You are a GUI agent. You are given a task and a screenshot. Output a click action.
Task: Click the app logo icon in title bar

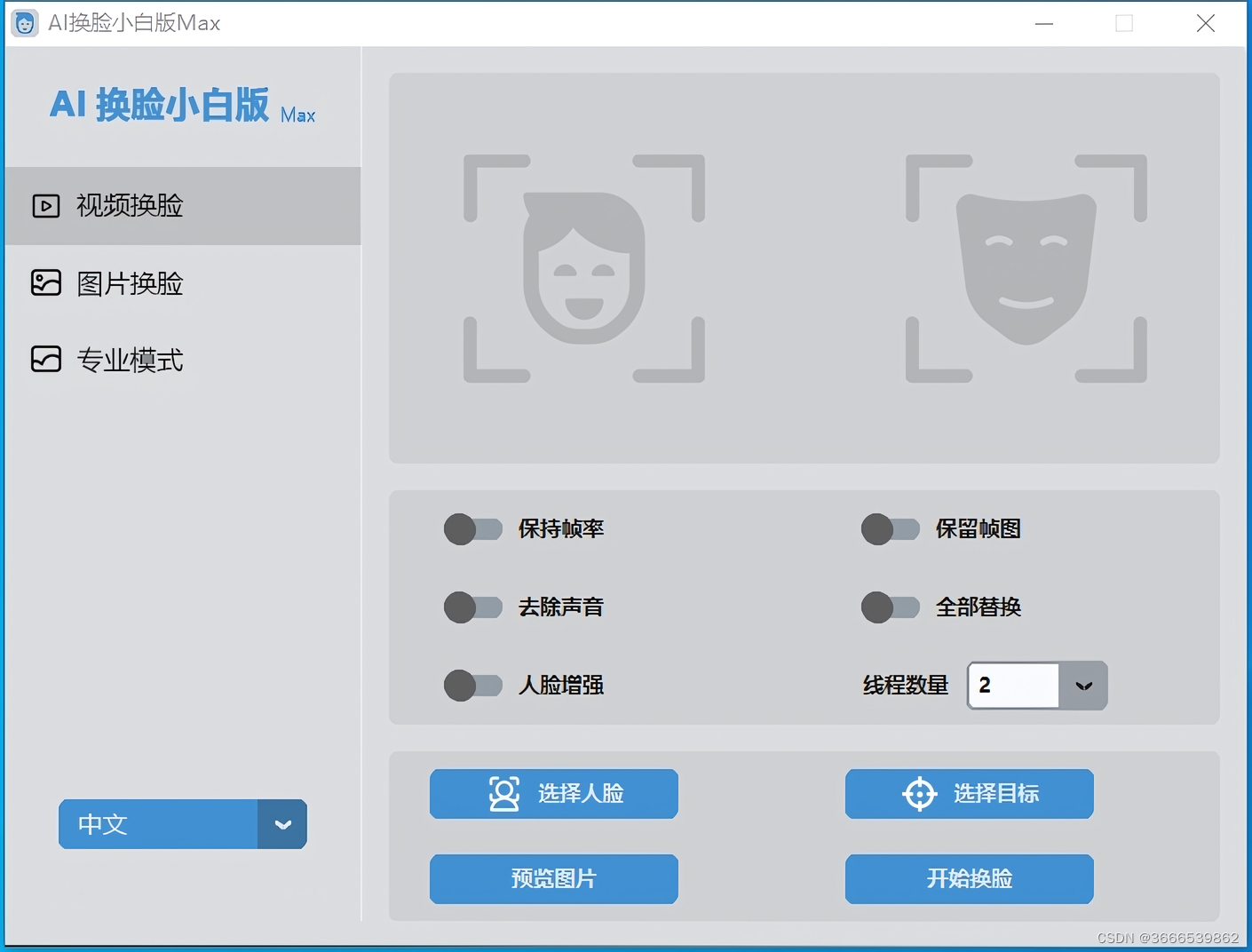[x=25, y=23]
